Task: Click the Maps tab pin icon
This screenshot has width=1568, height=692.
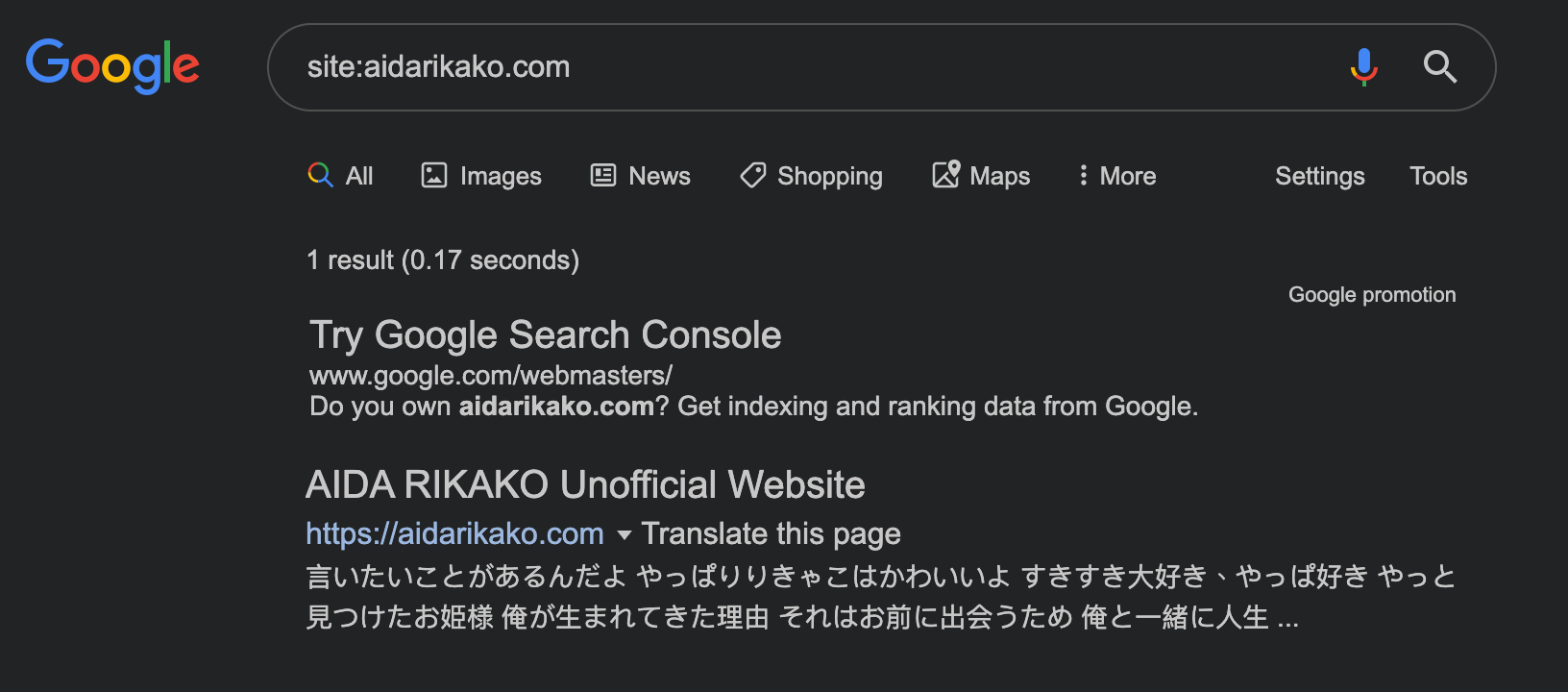Action: [946, 175]
